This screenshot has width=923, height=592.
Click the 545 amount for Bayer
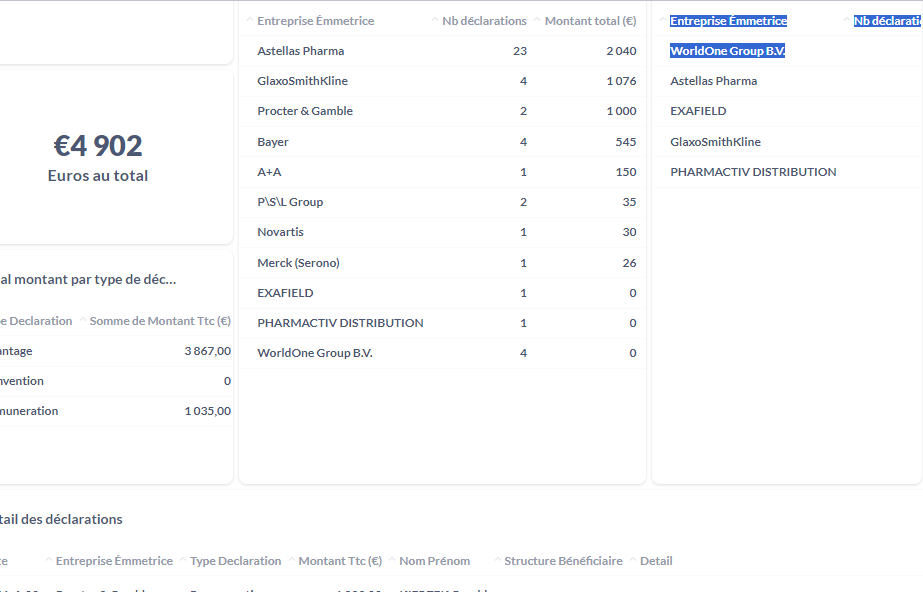(x=626, y=142)
